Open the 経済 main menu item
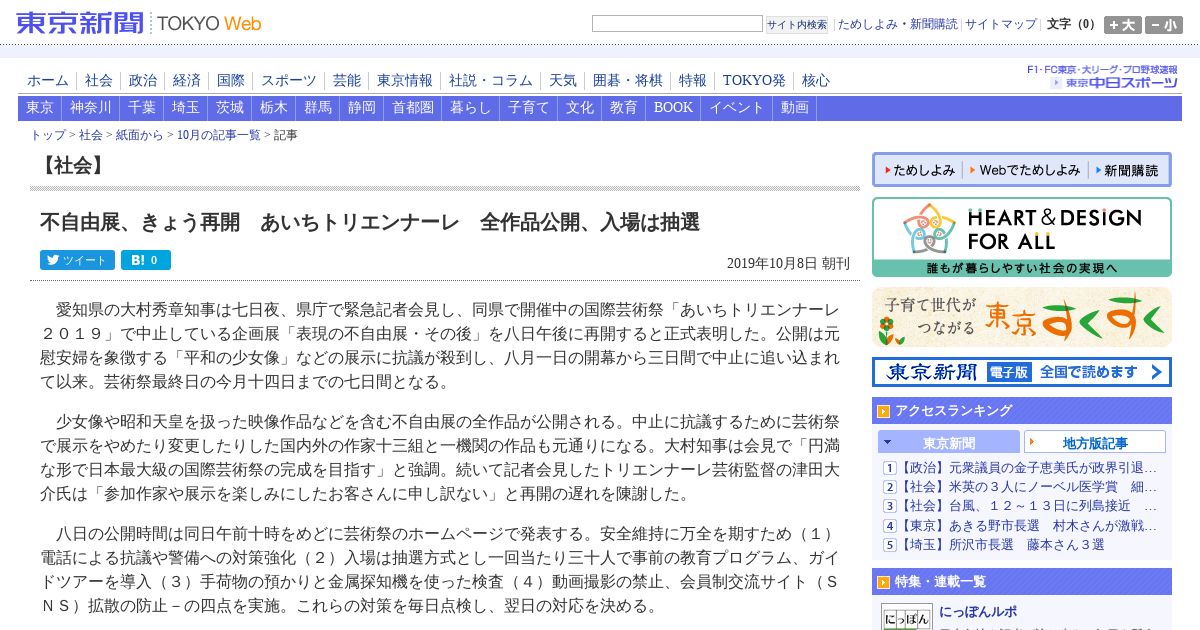The image size is (1200, 630). (187, 80)
